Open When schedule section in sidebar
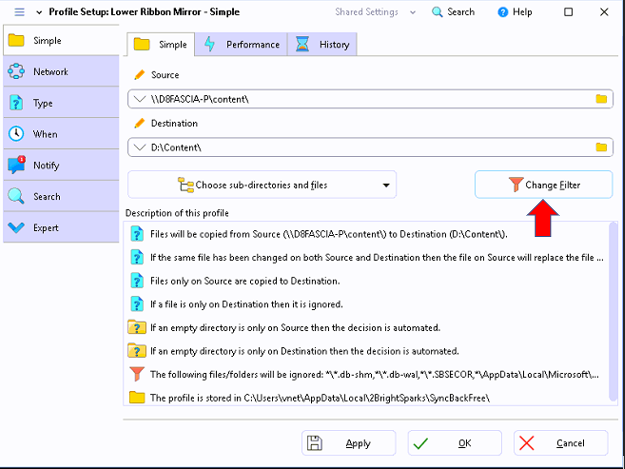The width and height of the screenshot is (625, 469). [45, 134]
